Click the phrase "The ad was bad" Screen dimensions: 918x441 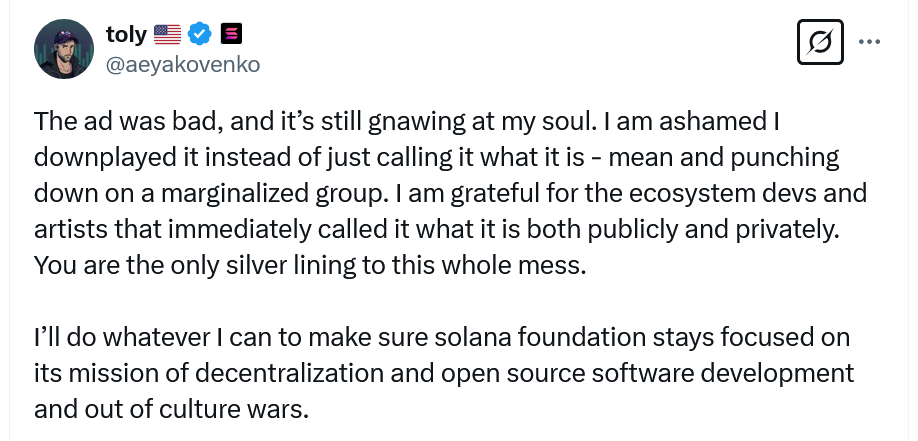tap(103, 123)
